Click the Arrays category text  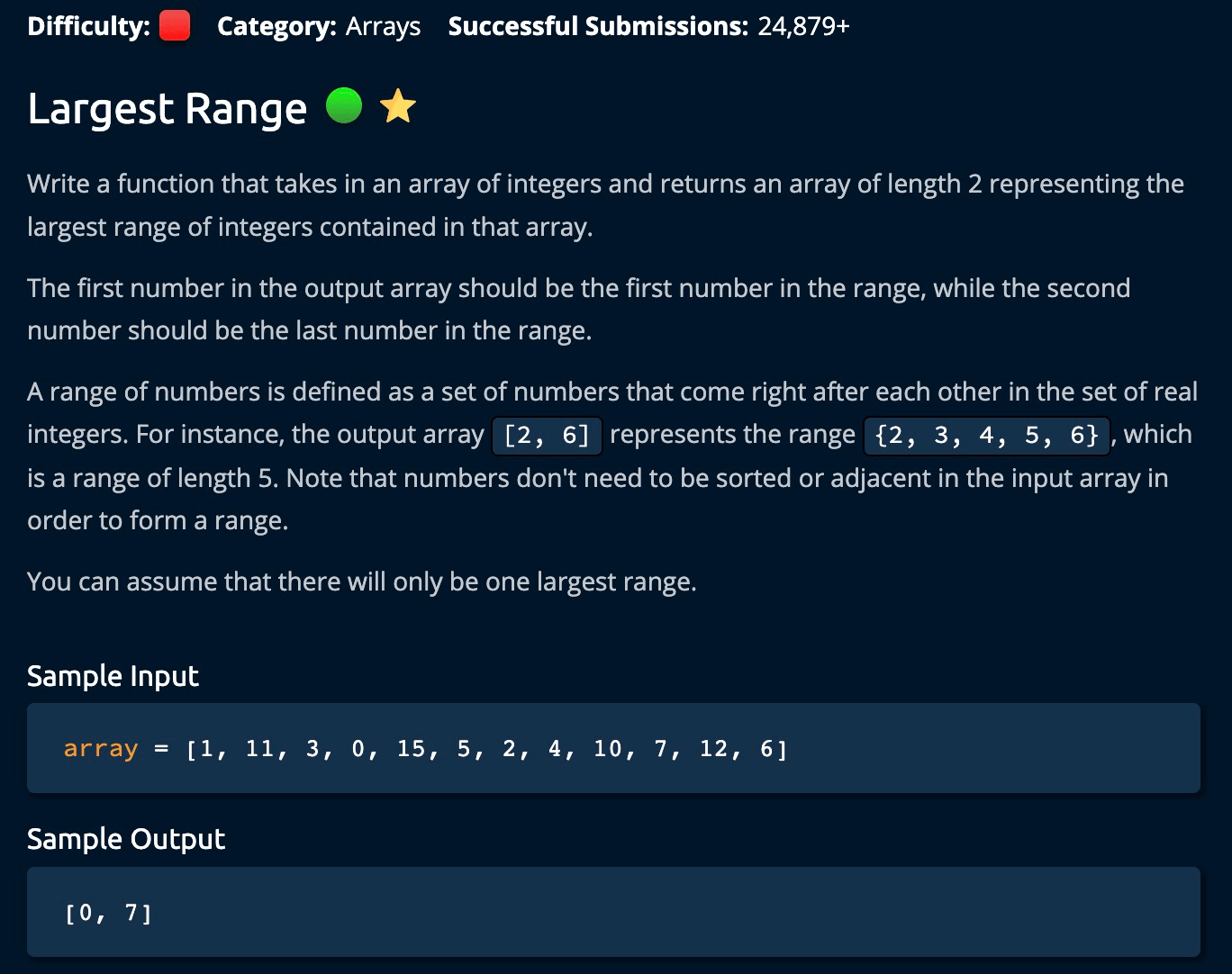(x=383, y=27)
